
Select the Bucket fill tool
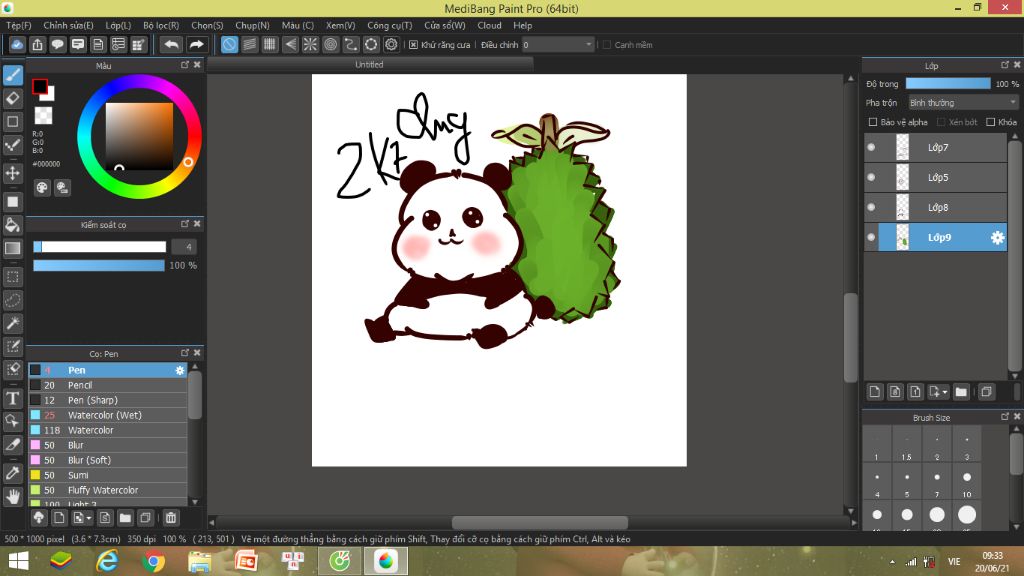pyautogui.click(x=12, y=225)
